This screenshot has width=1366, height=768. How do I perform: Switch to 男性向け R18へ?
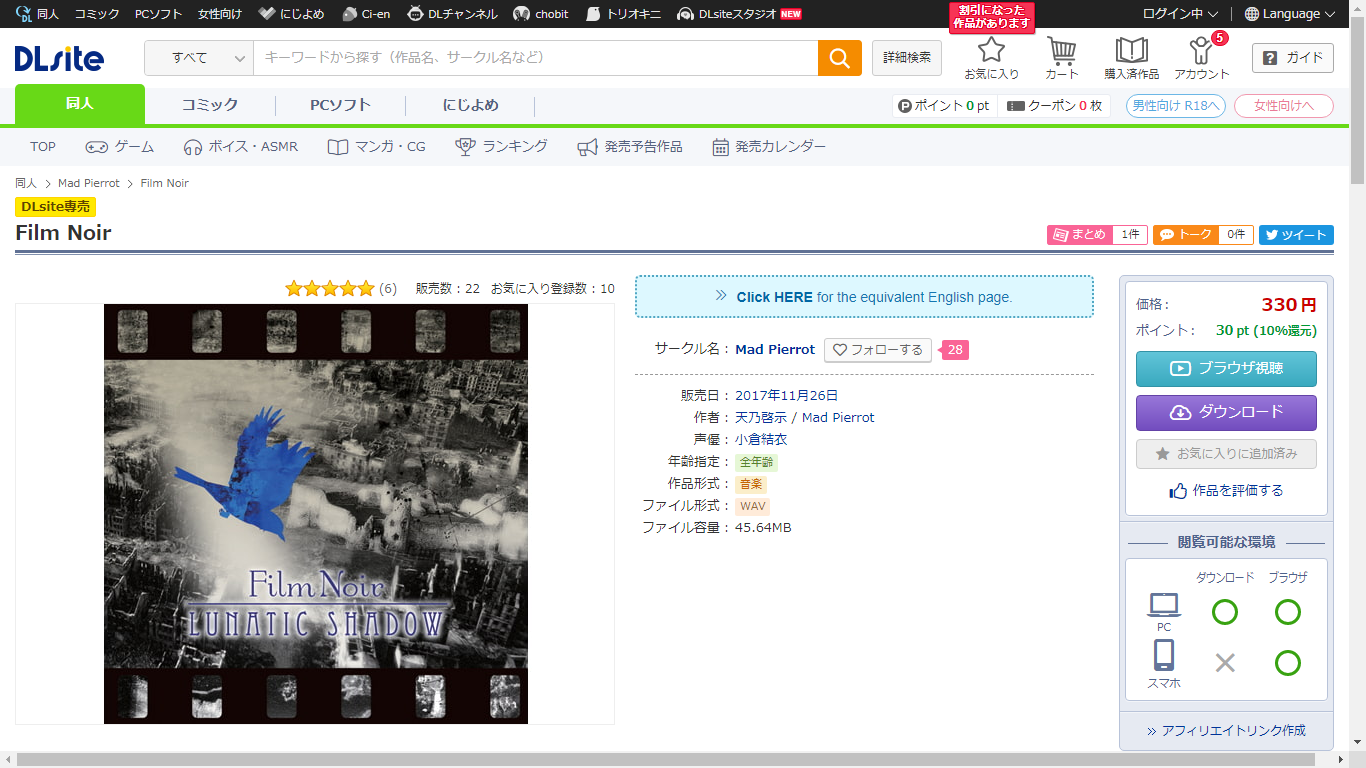coord(1176,106)
